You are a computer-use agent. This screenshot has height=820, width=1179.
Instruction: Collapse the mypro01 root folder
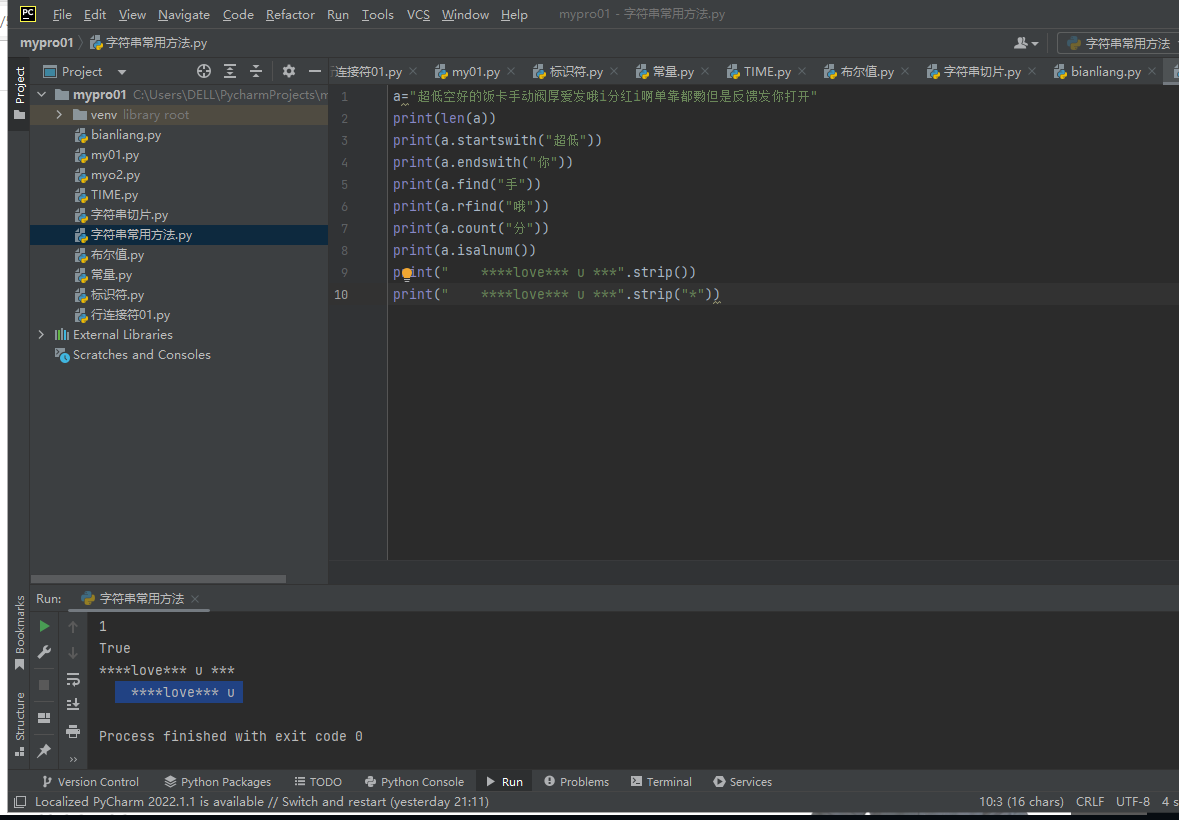point(42,95)
